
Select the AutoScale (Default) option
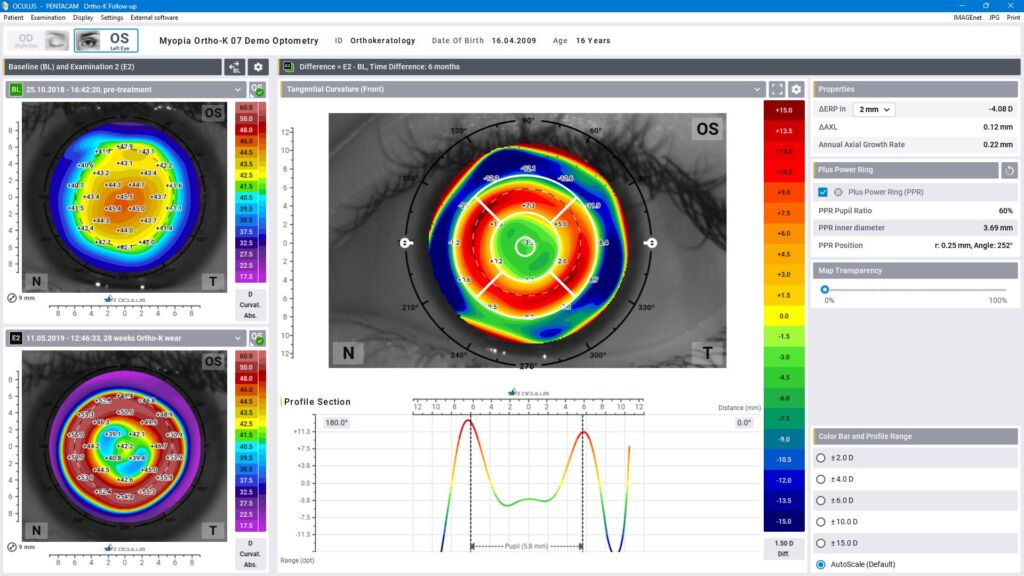(x=821, y=564)
